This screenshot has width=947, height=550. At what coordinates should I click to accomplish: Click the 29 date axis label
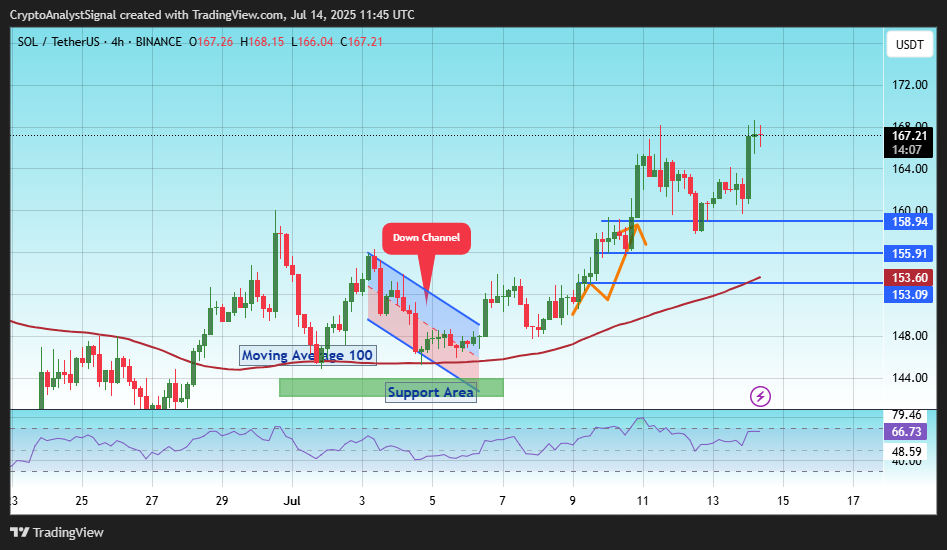pyautogui.click(x=222, y=500)
